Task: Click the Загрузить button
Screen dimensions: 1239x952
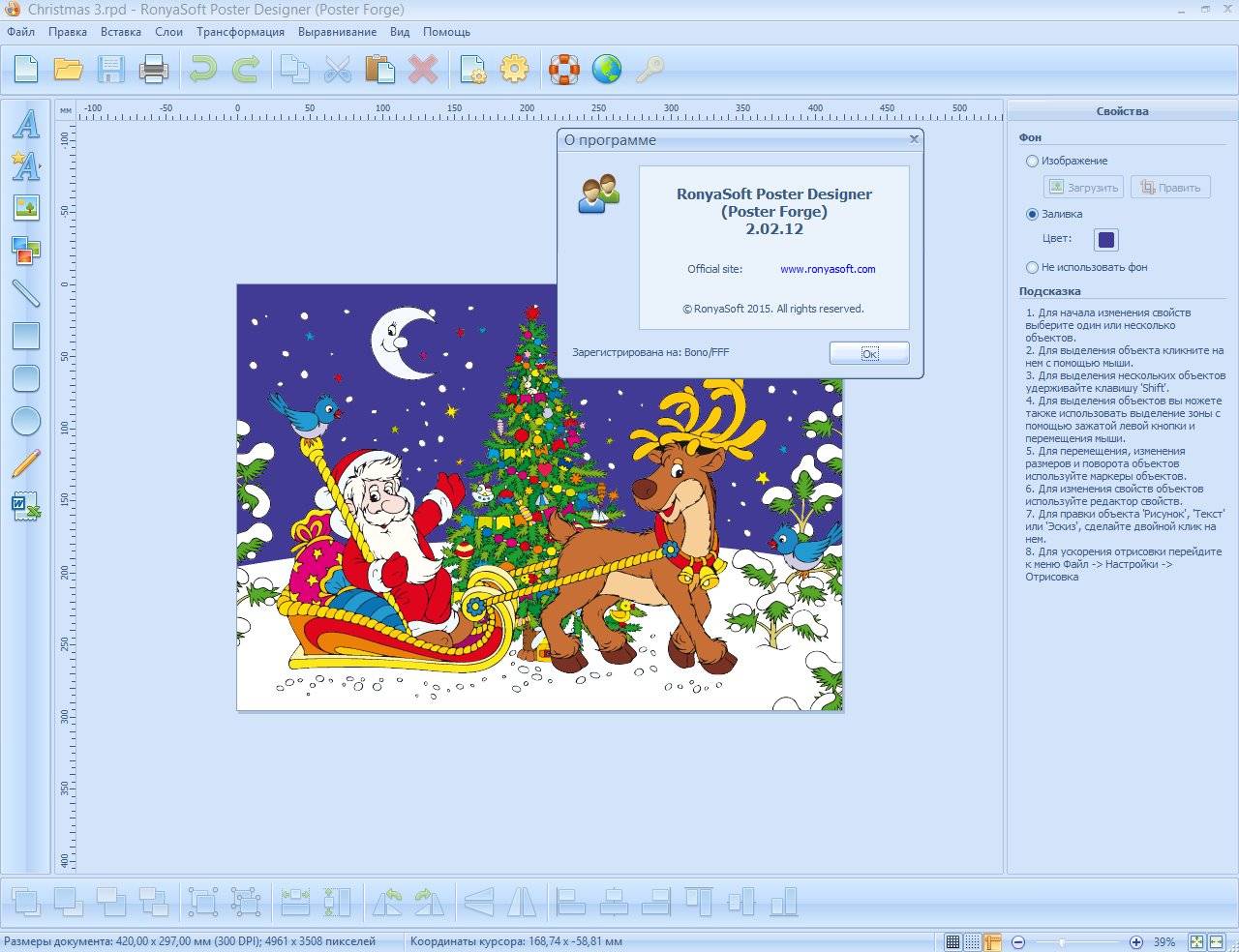Action: (x=1083, y=187)
